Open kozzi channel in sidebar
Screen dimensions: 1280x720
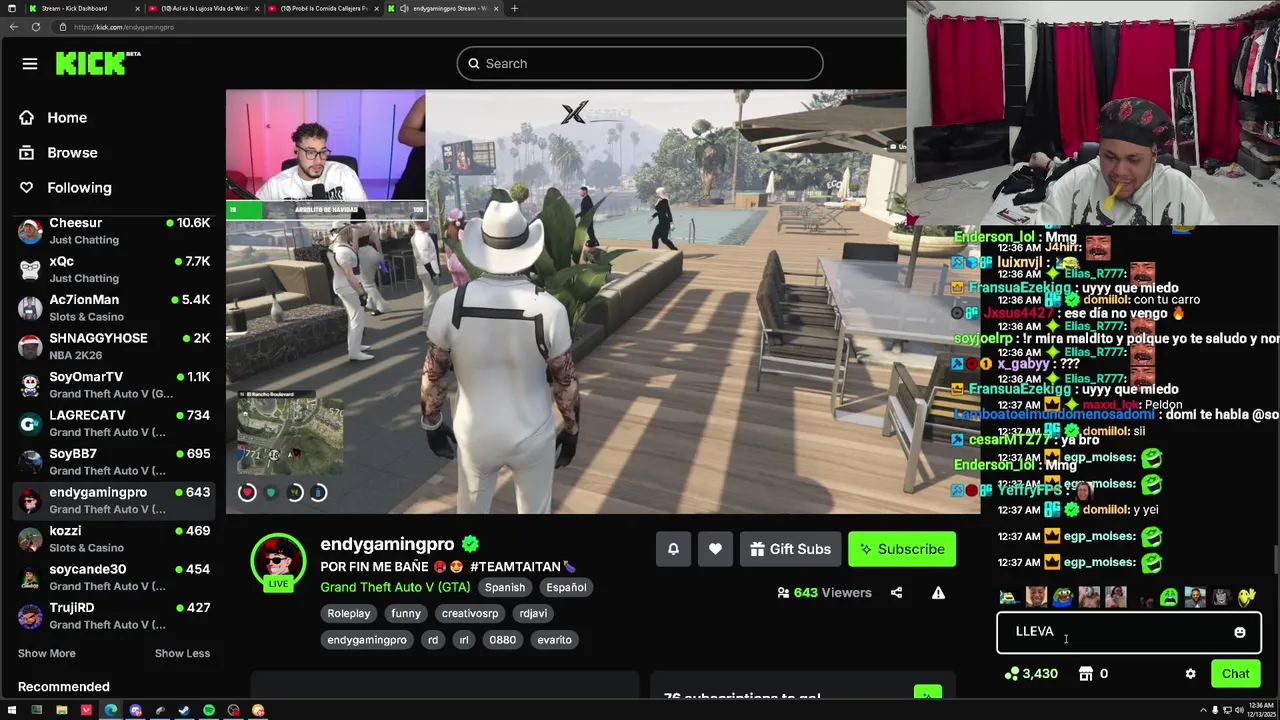[x=115, y=539]
